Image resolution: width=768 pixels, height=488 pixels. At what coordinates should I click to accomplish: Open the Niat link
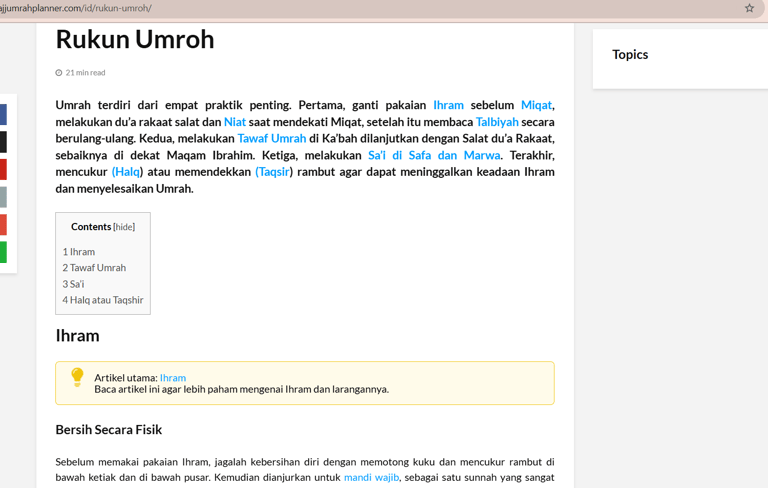235,122
